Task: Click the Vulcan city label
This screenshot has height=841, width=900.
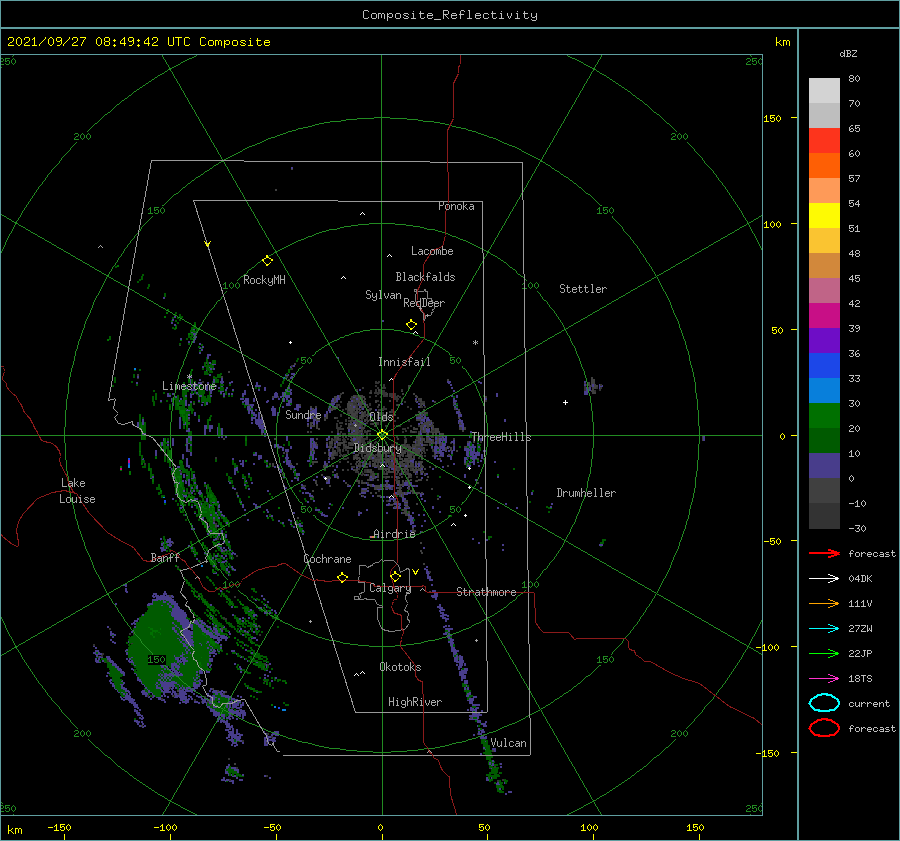Action: [508, 743]
